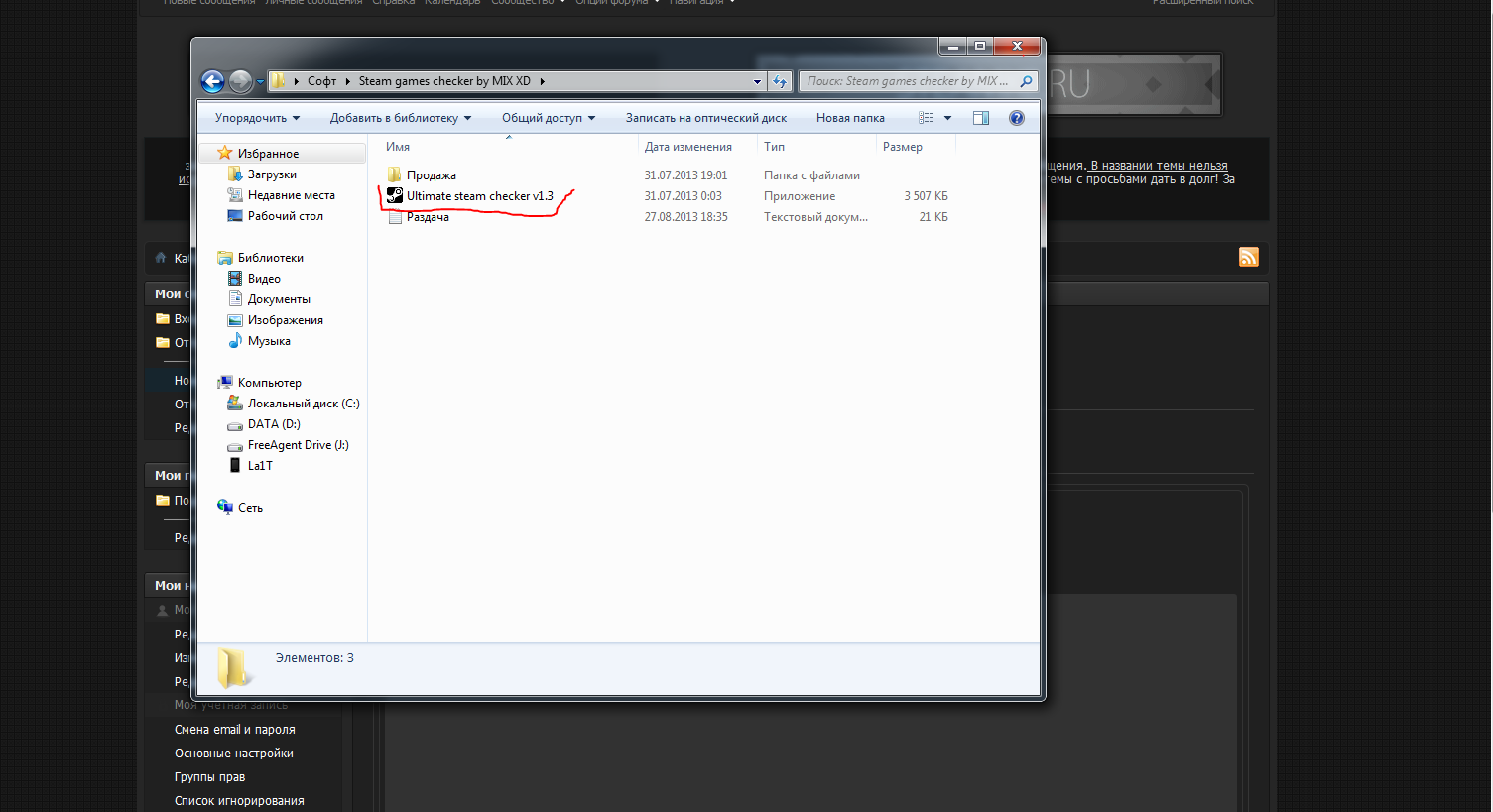This screenshot has height=812, width=1493.
Task: Open Рабочий стол in the navigation pane
Action: 286,216
